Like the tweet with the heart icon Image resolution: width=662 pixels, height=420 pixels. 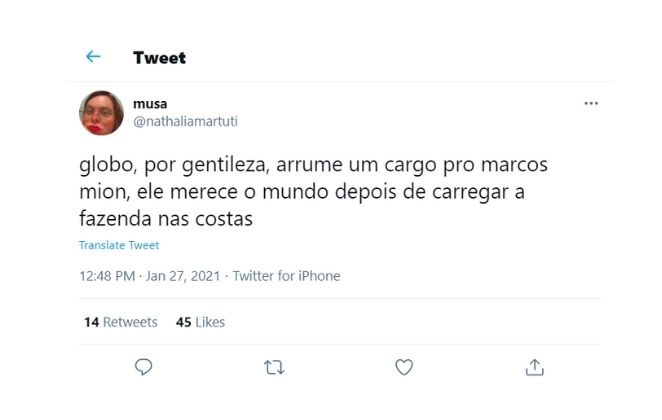pyautogui.click(x=404, y=368)
